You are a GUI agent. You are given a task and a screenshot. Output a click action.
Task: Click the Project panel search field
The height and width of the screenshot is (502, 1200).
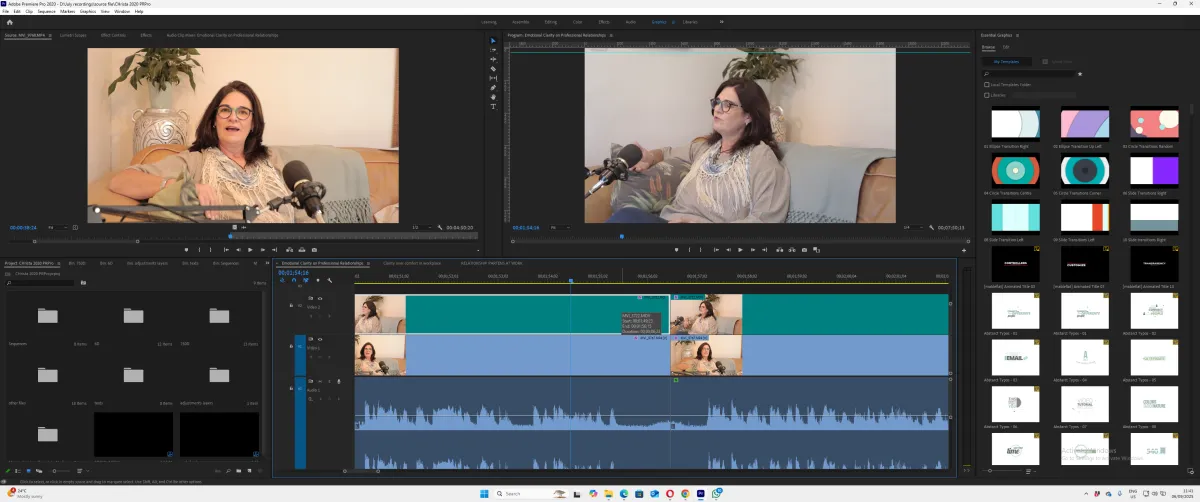pos(40,283)
